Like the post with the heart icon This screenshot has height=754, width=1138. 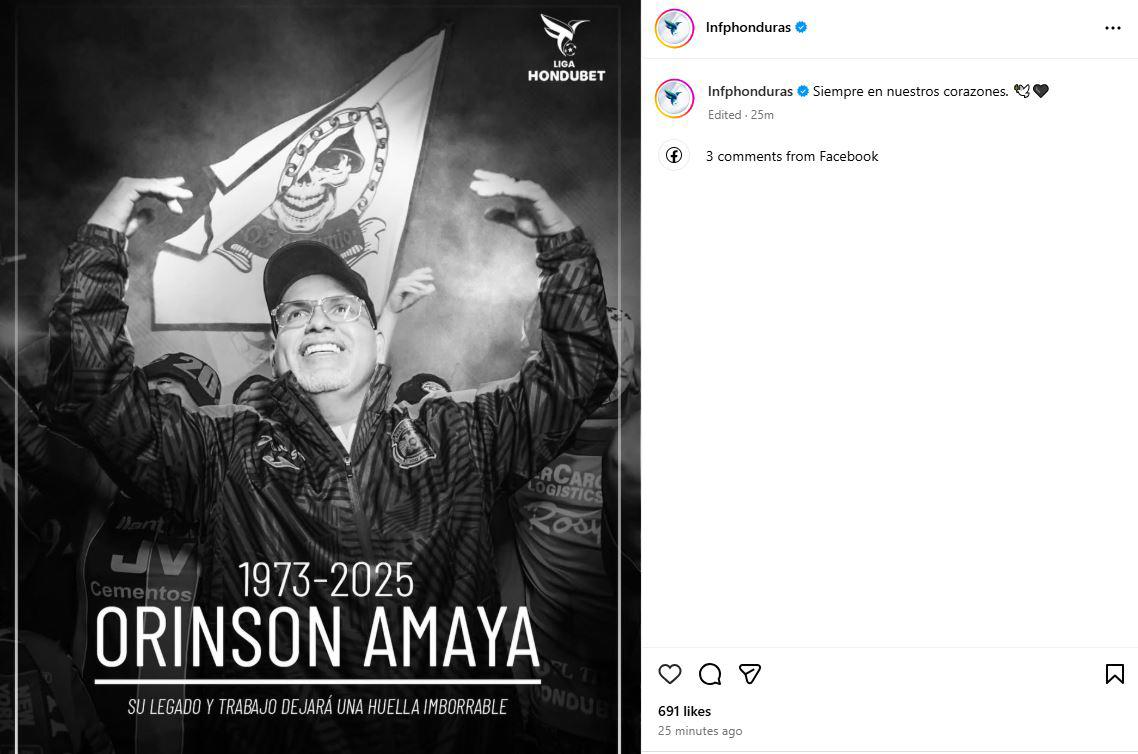pos(670,674)
